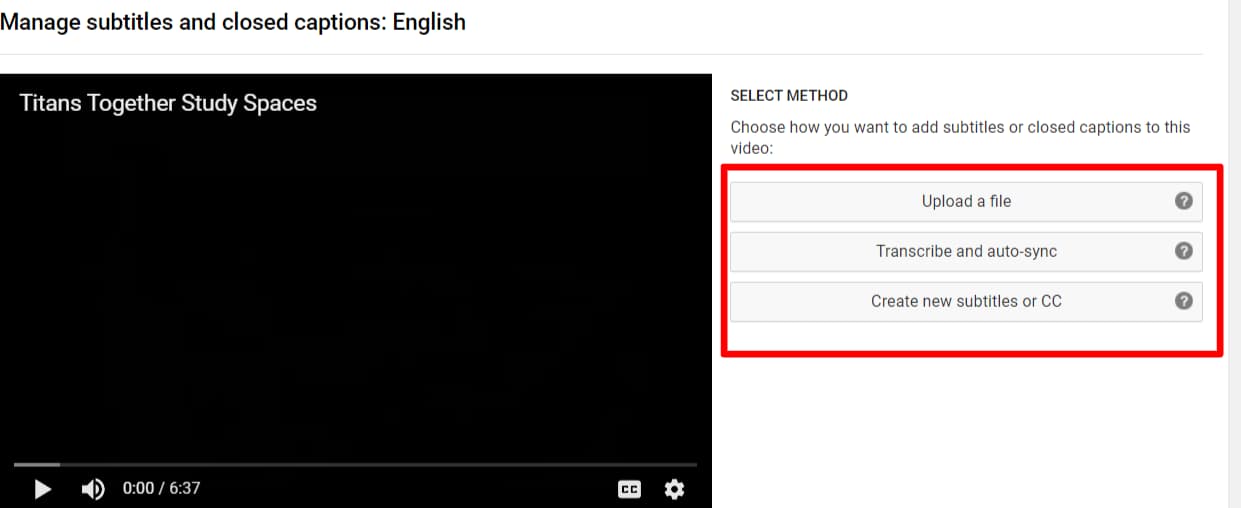
Task: Mute the video with the speaker icon
Action: click(93, 489)
